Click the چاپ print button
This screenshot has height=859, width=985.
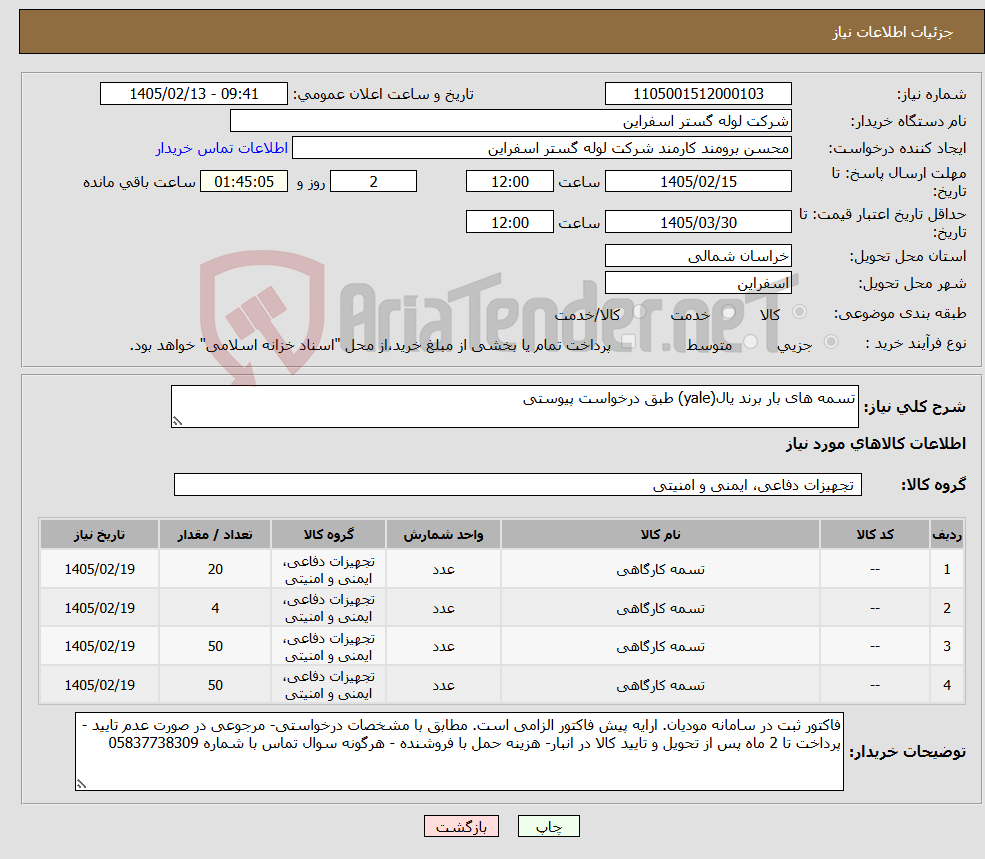click(x=548, y=826)
